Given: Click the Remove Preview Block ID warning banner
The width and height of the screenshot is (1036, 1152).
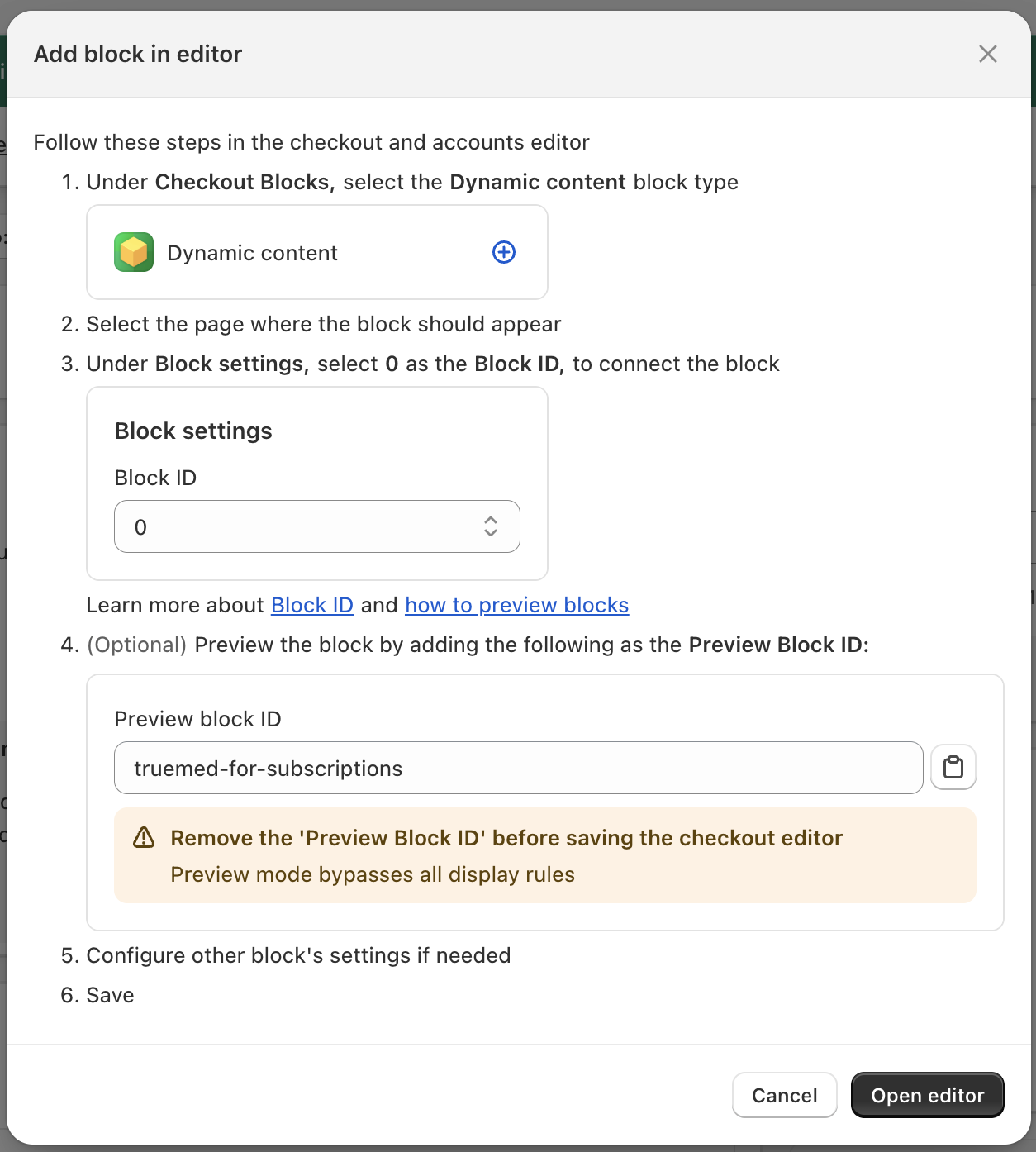Looking at the screenshot, I should 545,855.
